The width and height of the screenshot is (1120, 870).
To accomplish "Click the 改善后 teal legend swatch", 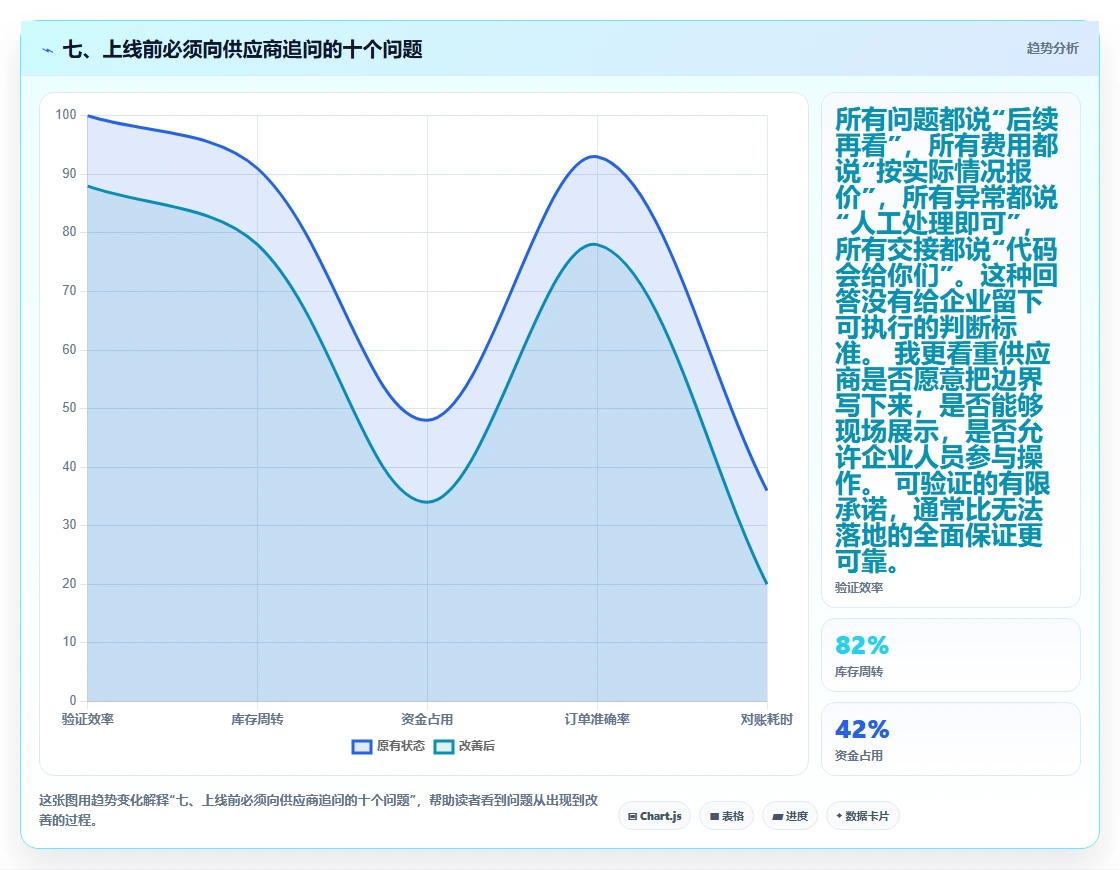I will click(444, 746).
